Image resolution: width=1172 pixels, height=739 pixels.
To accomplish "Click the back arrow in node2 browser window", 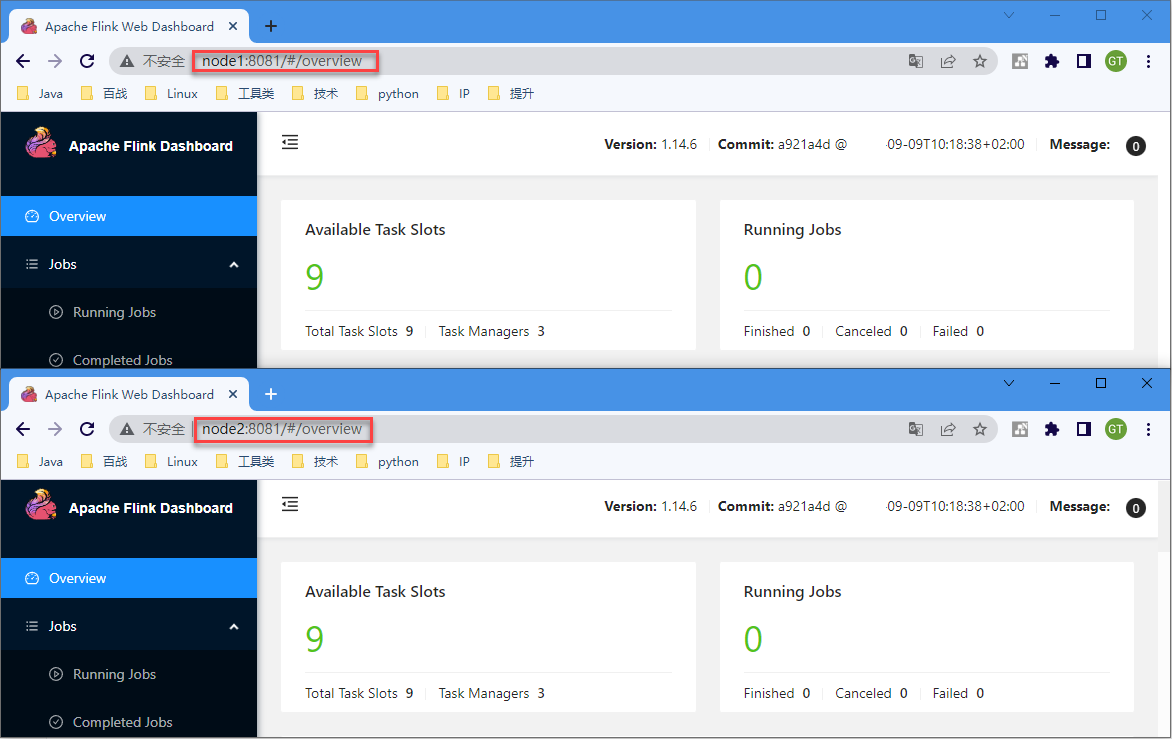I will point(23,429).
